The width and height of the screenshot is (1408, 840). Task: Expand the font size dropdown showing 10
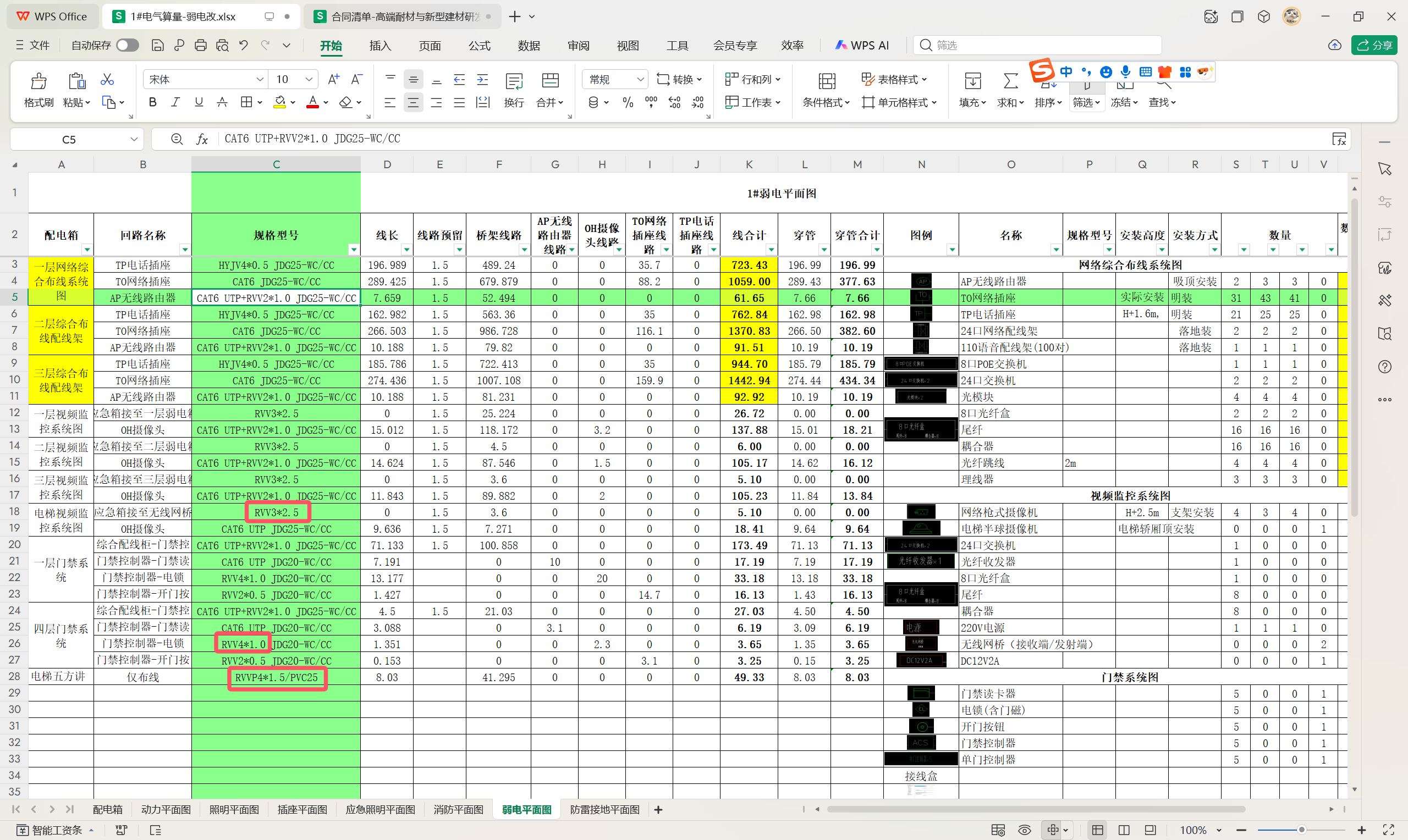click(309, 79)
